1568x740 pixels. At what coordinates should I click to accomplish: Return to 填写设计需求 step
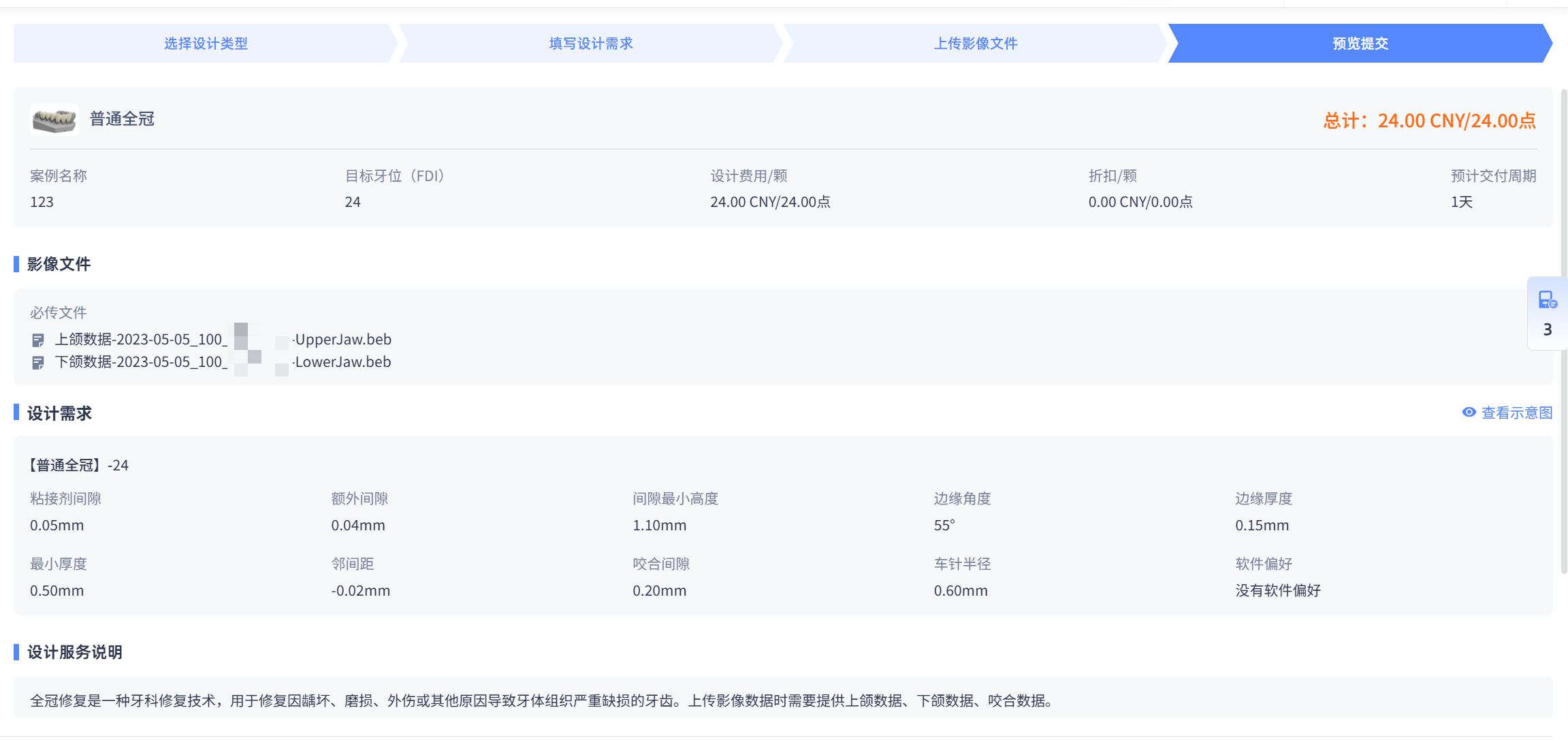point(590,44)
